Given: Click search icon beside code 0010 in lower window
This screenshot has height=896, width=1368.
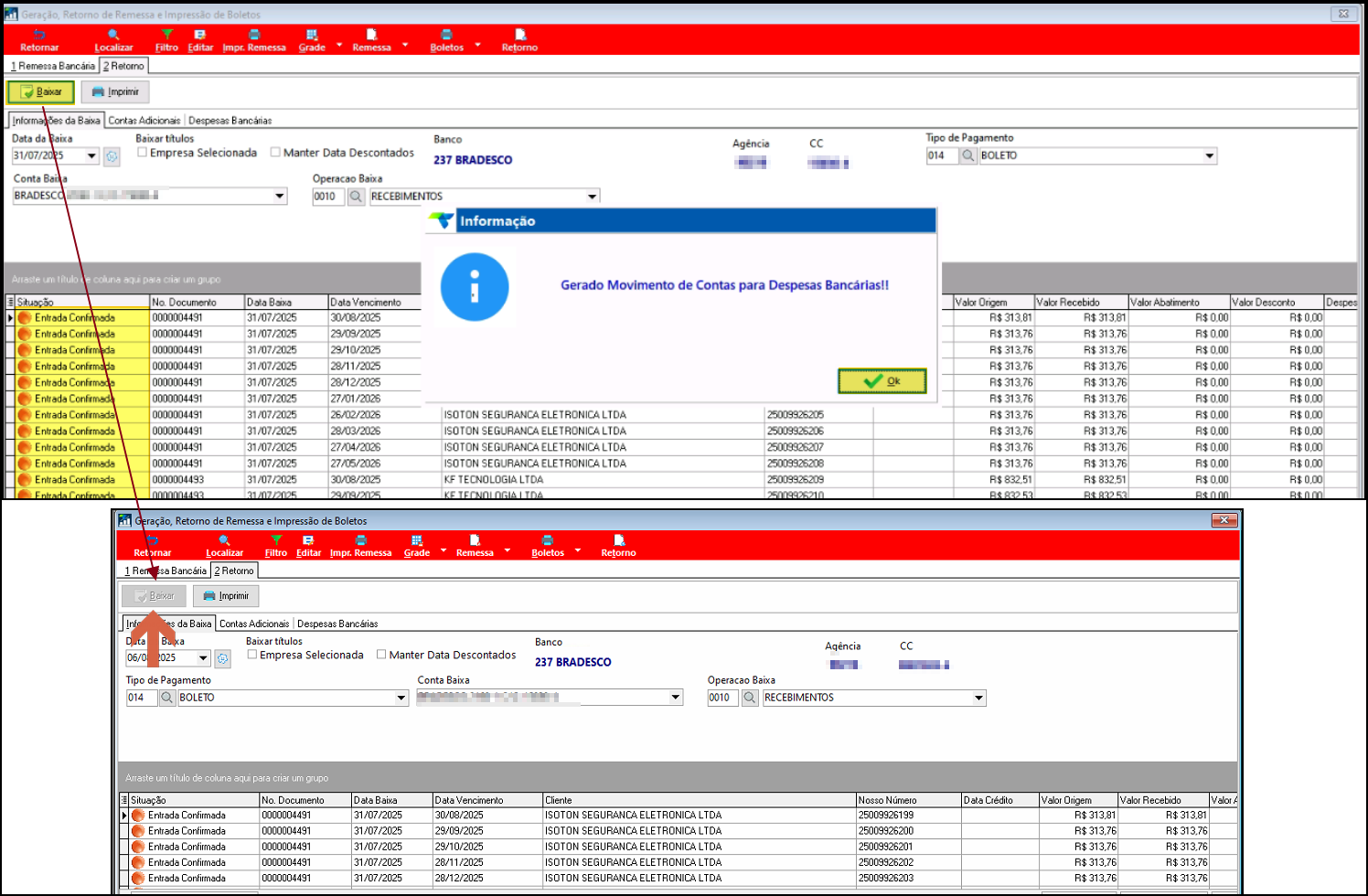Looking at the screenshot, I should 750,698.
